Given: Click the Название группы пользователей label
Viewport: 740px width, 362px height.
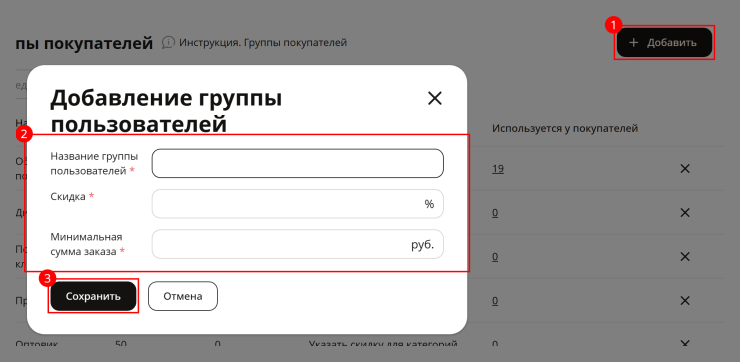Looking at the screenshot, I should point(94,164).
